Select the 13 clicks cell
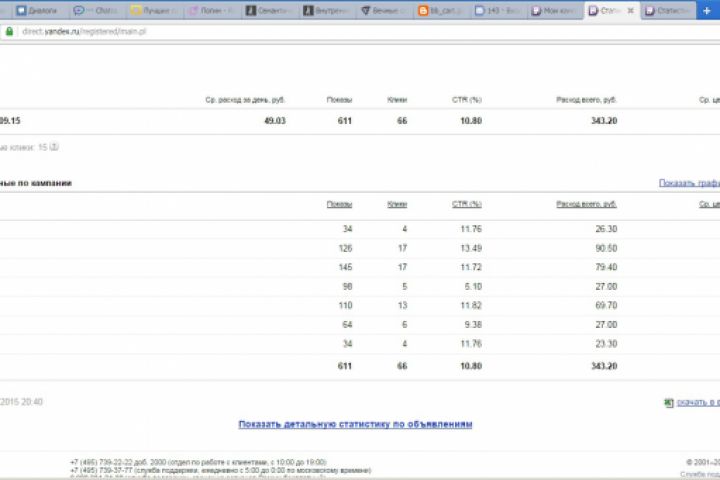The image size is (720, 480). 402,305
